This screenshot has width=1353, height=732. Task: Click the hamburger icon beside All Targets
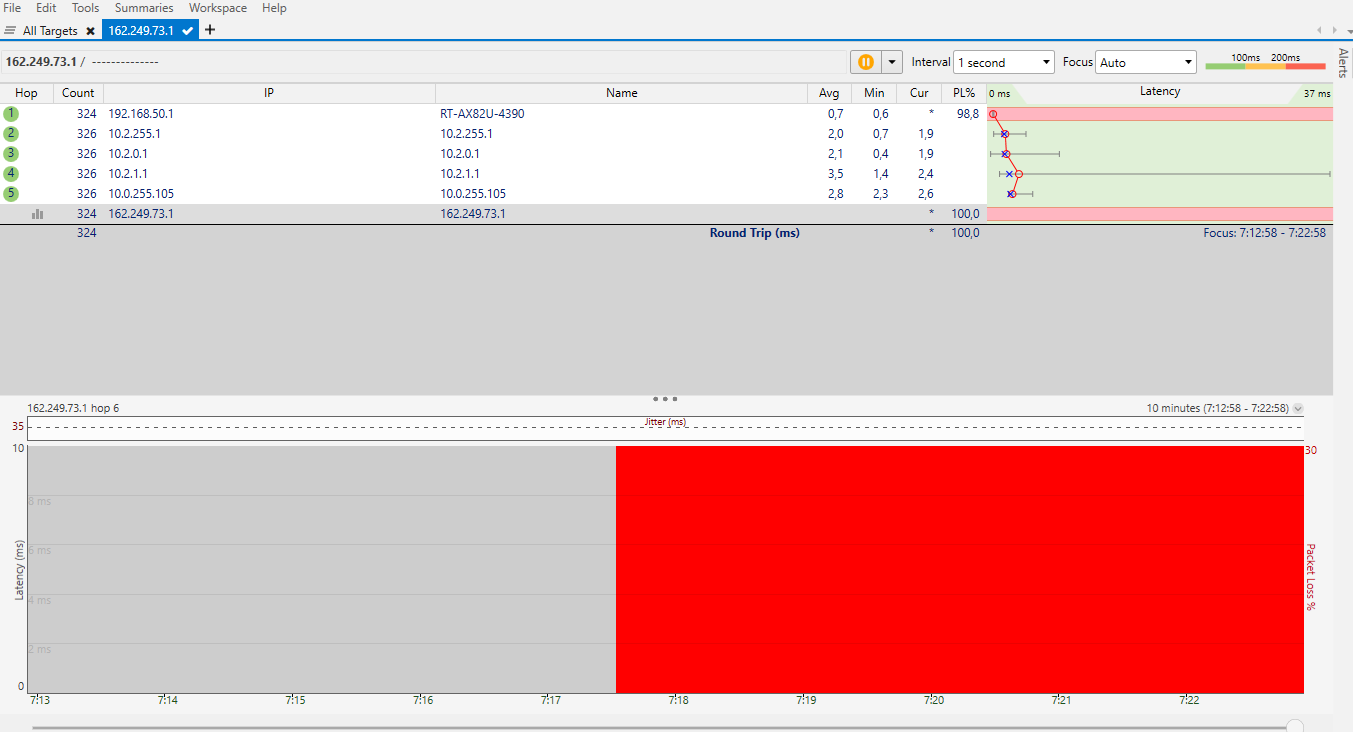pyautogui.click(x=10, y=31)
